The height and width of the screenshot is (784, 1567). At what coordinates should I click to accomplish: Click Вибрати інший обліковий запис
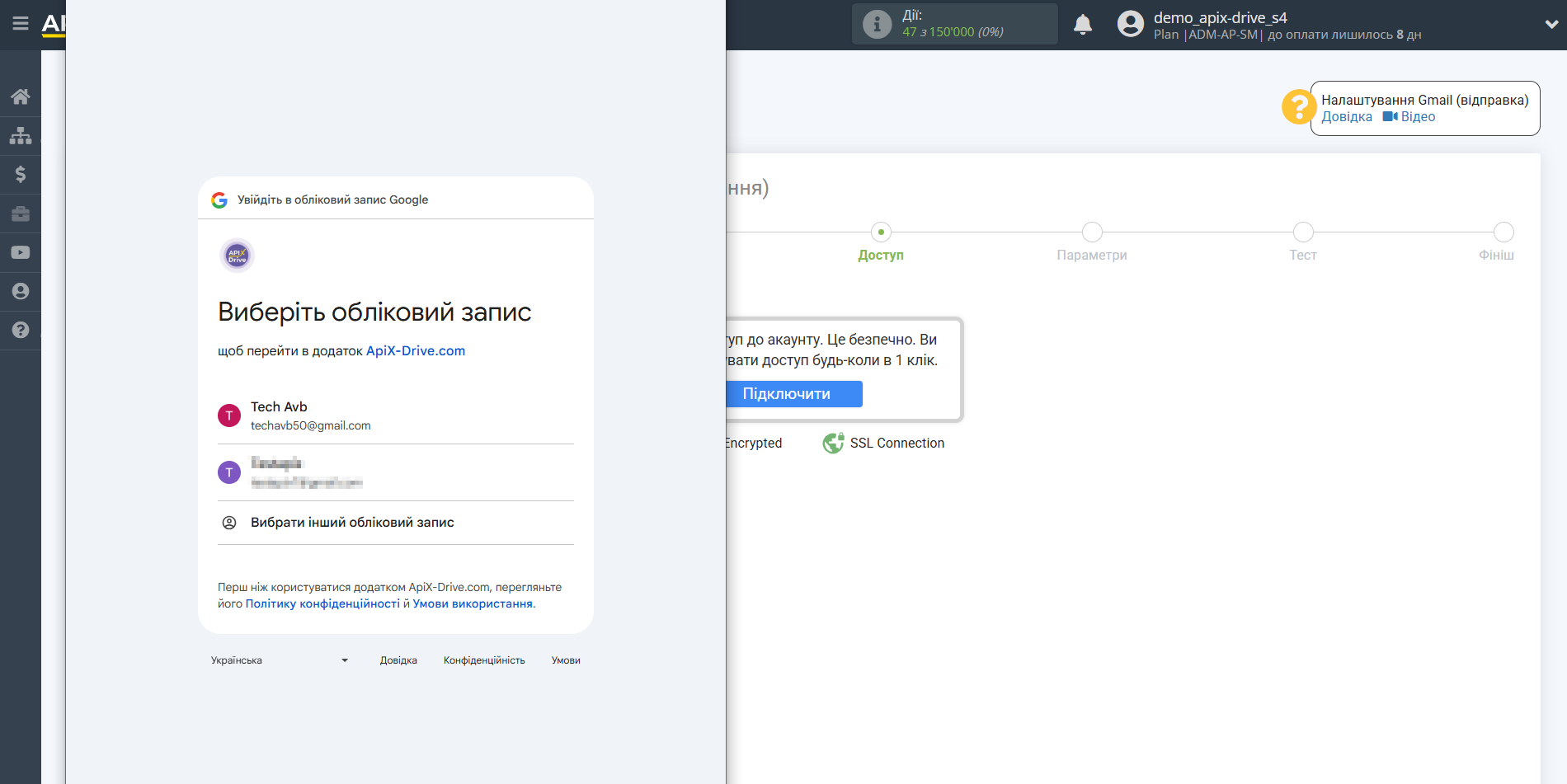(x=396, y=523)
